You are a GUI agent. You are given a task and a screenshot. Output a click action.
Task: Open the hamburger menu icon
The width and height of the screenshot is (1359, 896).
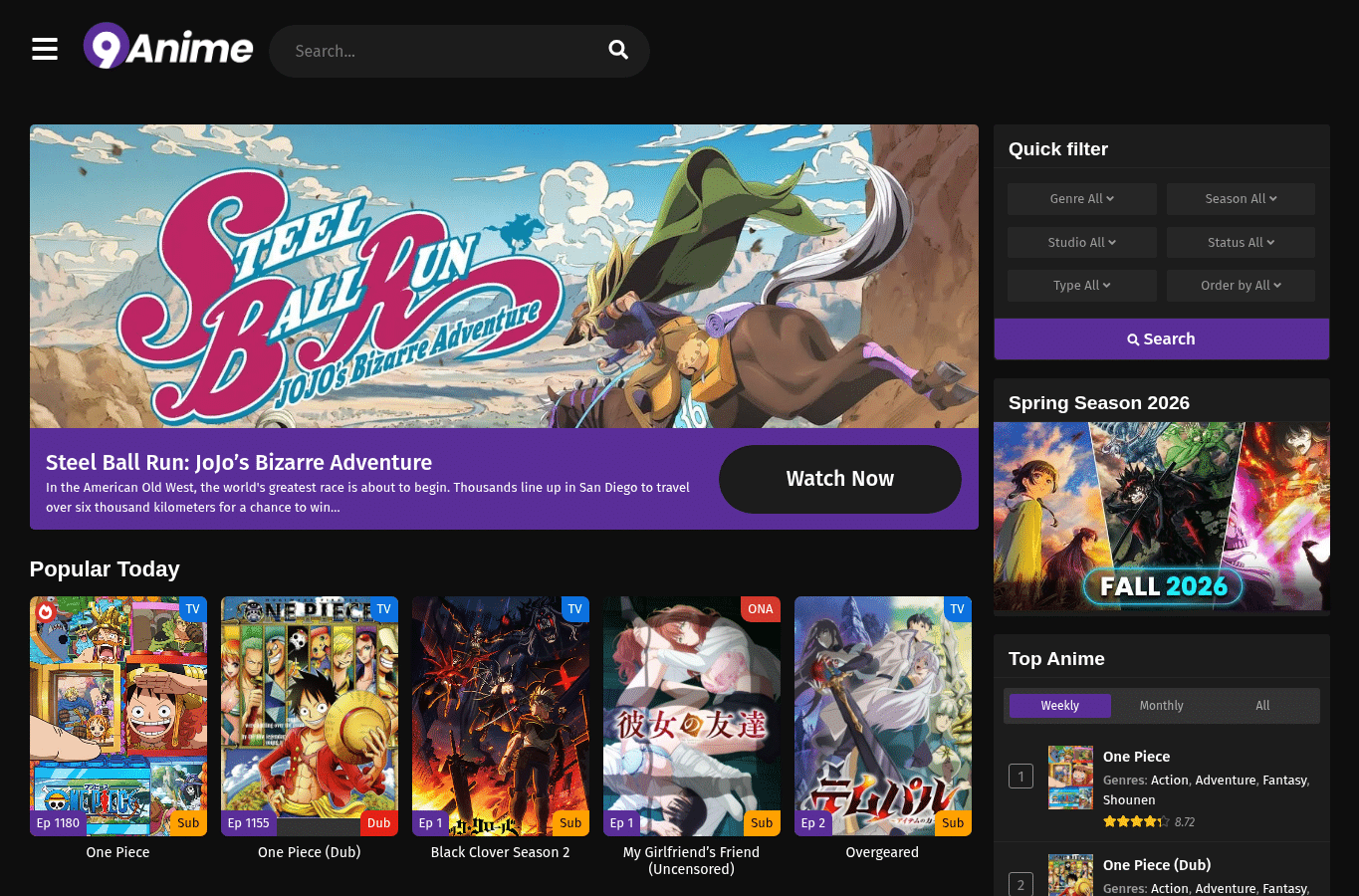[45, 49]
